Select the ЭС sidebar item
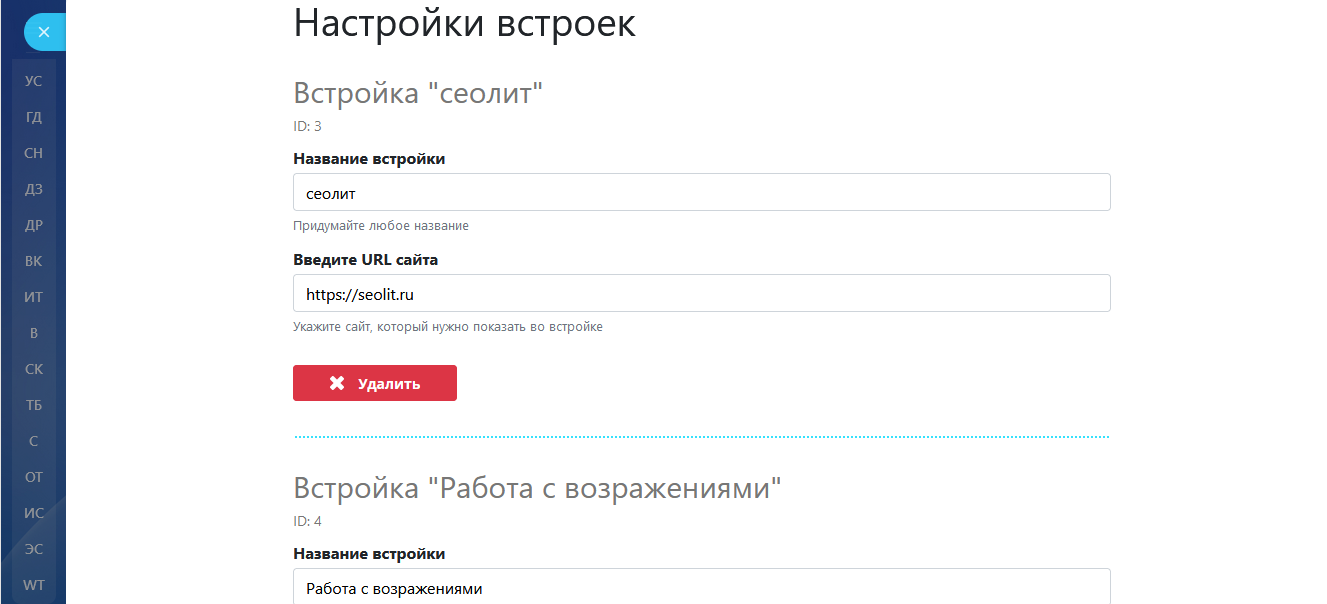This screenshot has height=604, width=1327. pos(34,549)
